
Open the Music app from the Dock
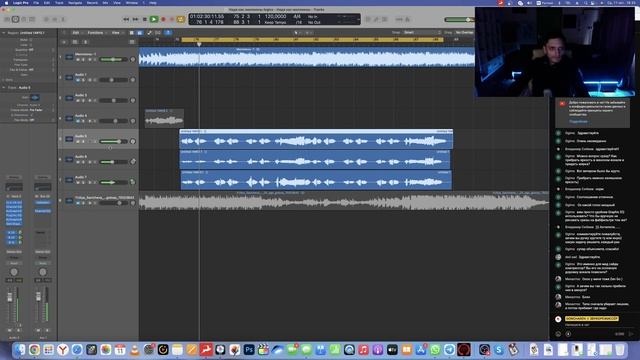(363, 350)
